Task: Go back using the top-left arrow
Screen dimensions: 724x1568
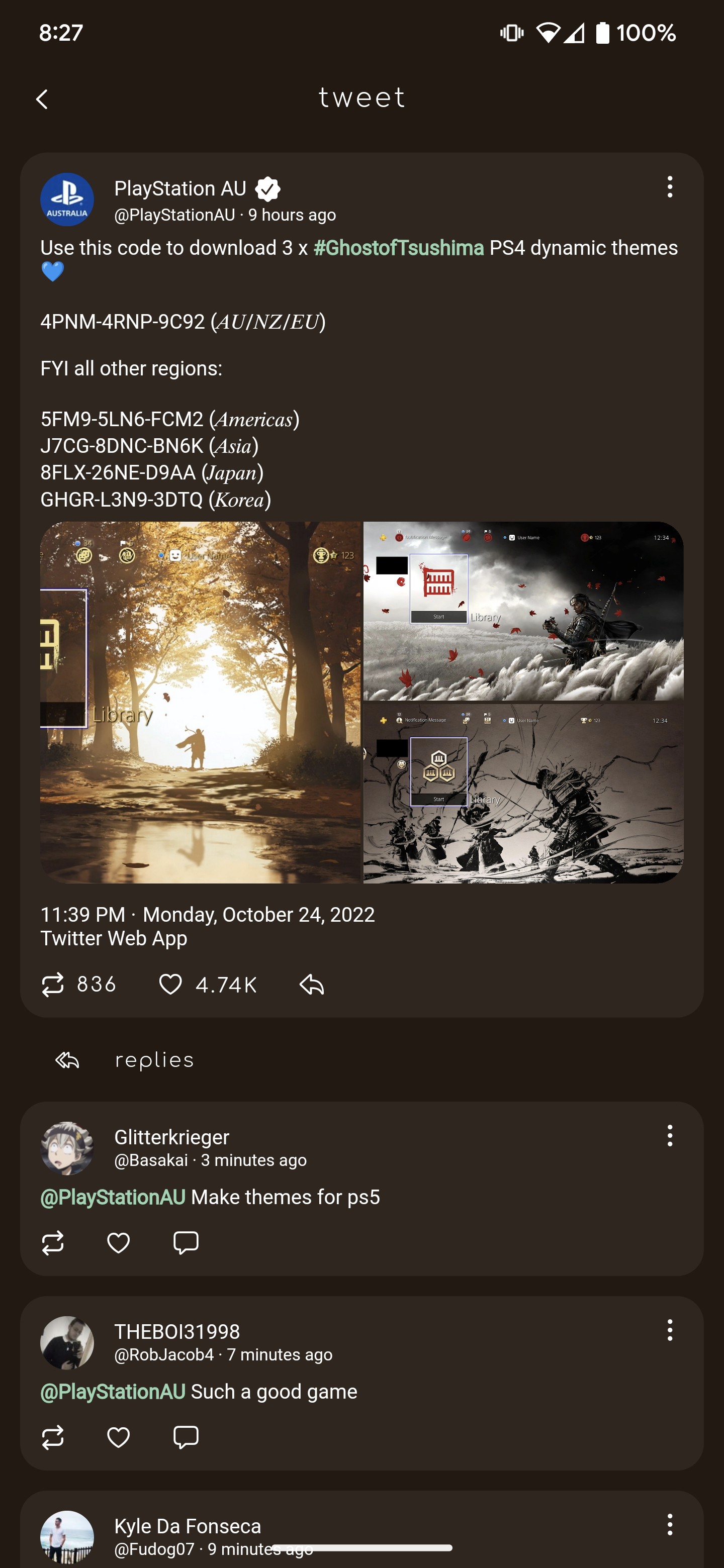Action: (42, 99)
